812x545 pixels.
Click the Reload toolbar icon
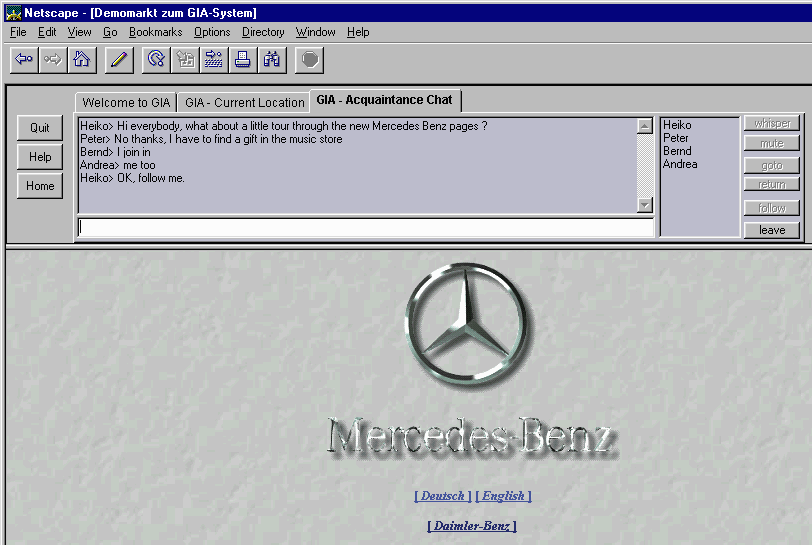pos(156,60)
